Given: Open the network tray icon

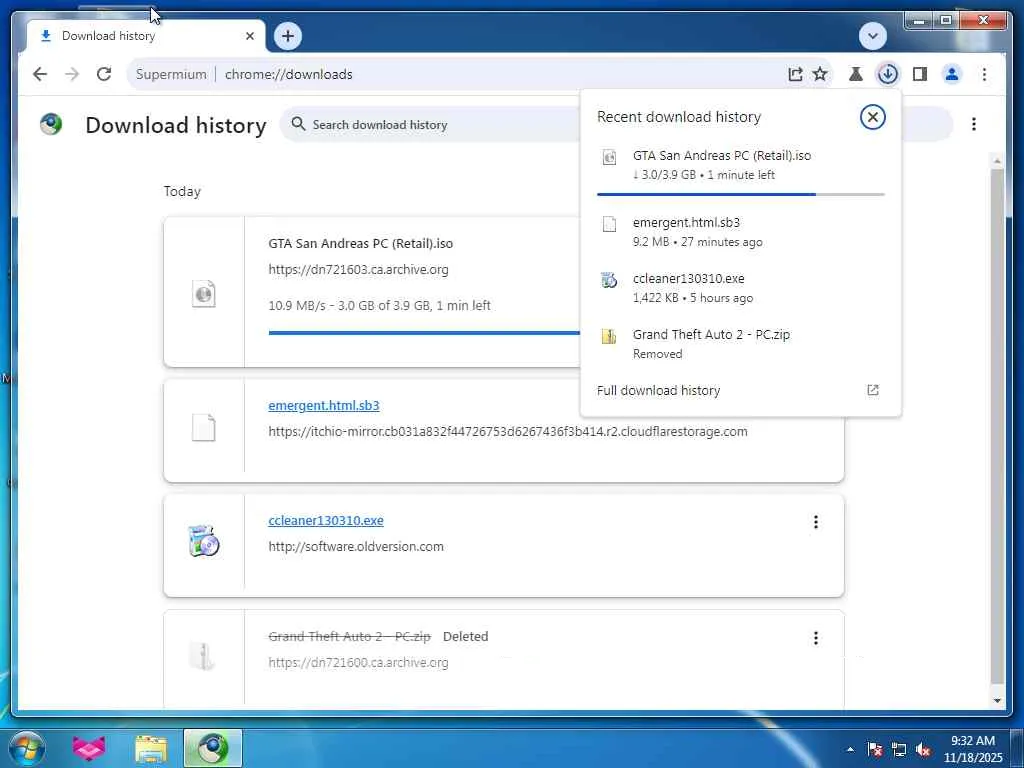Looking at the screenshot, I should tap(899, 749).
